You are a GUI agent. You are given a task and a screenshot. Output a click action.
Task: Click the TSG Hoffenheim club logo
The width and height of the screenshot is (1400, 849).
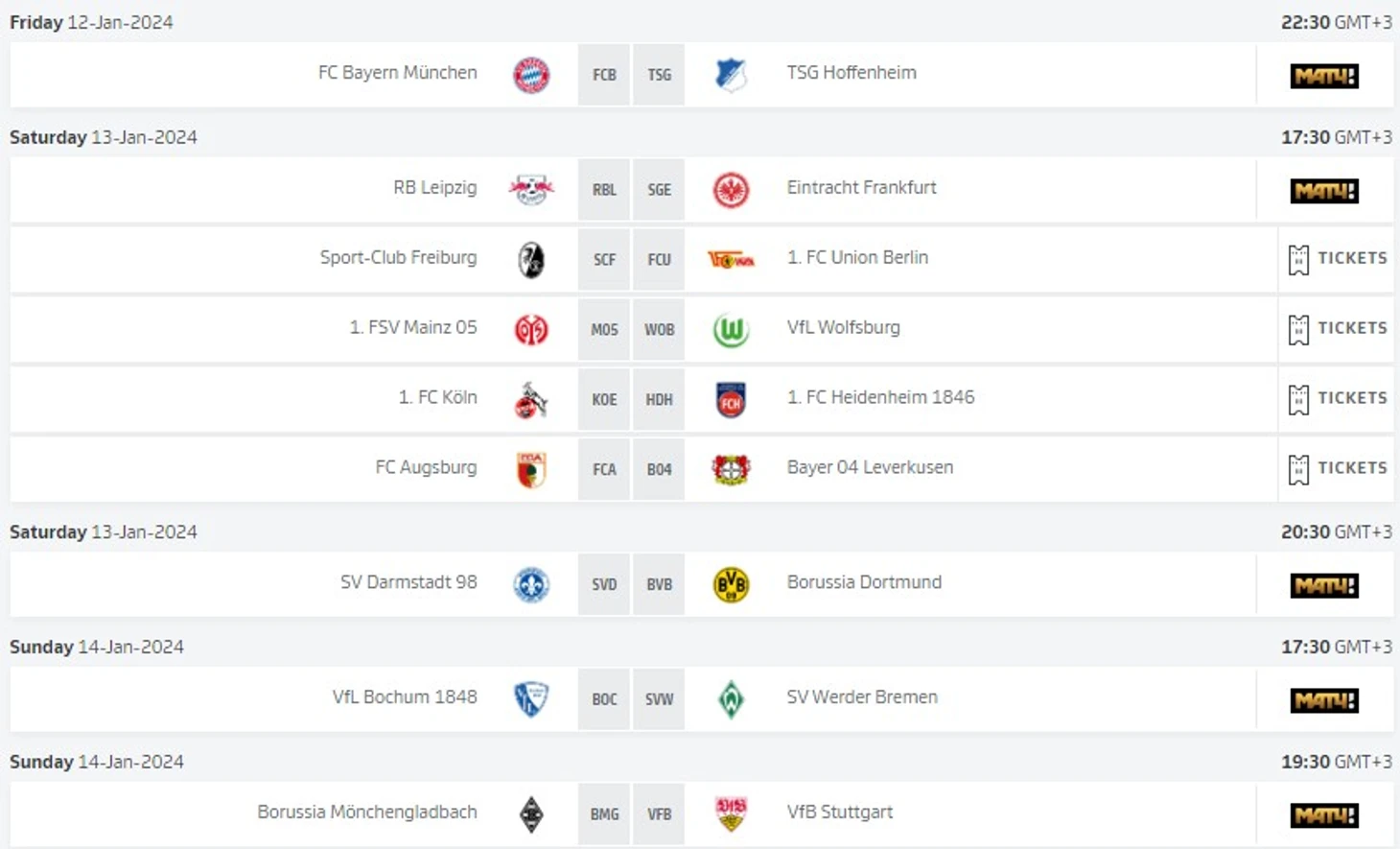(731, 75)
